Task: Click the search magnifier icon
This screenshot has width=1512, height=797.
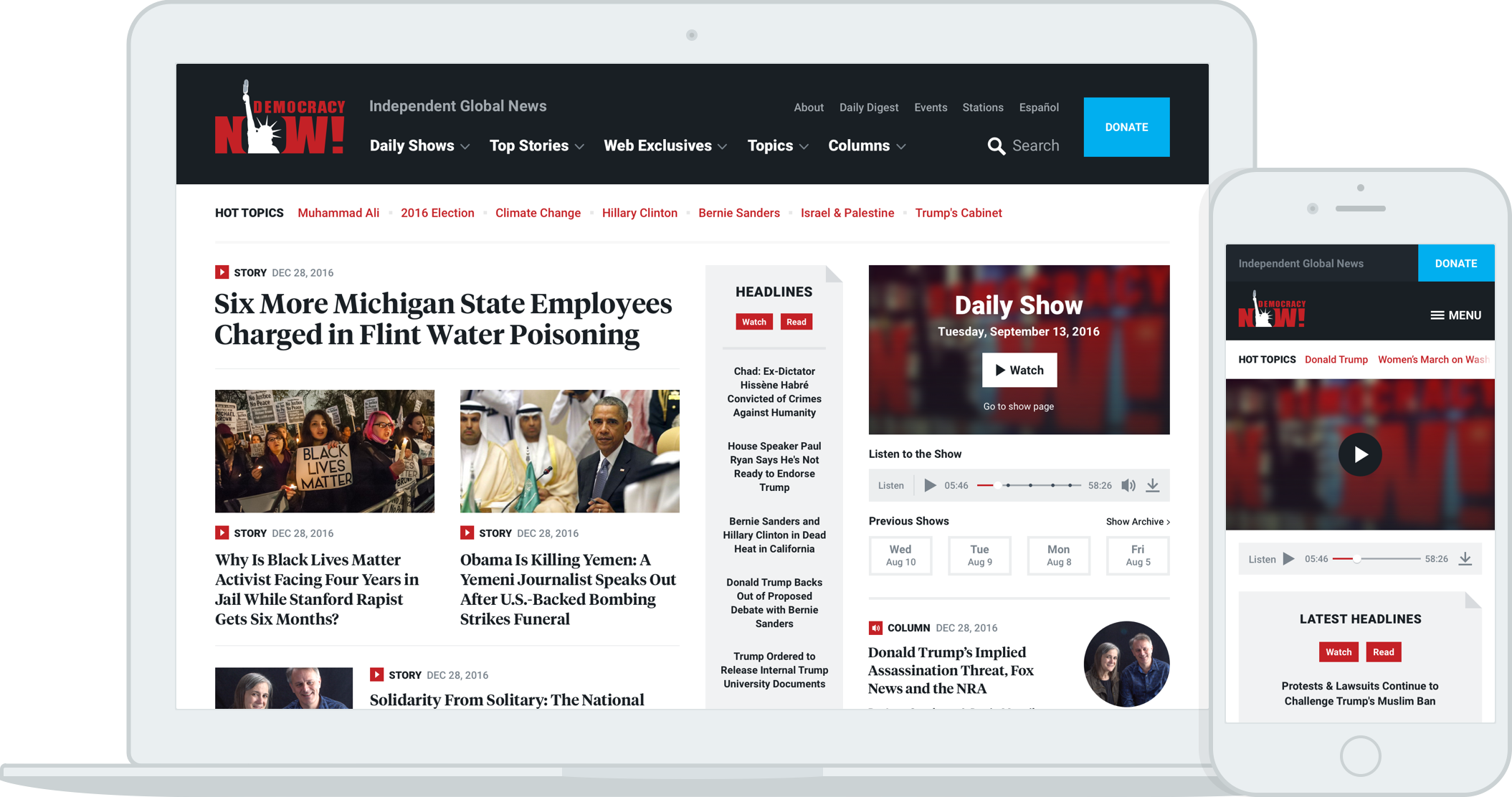Action: click(996, 146)
